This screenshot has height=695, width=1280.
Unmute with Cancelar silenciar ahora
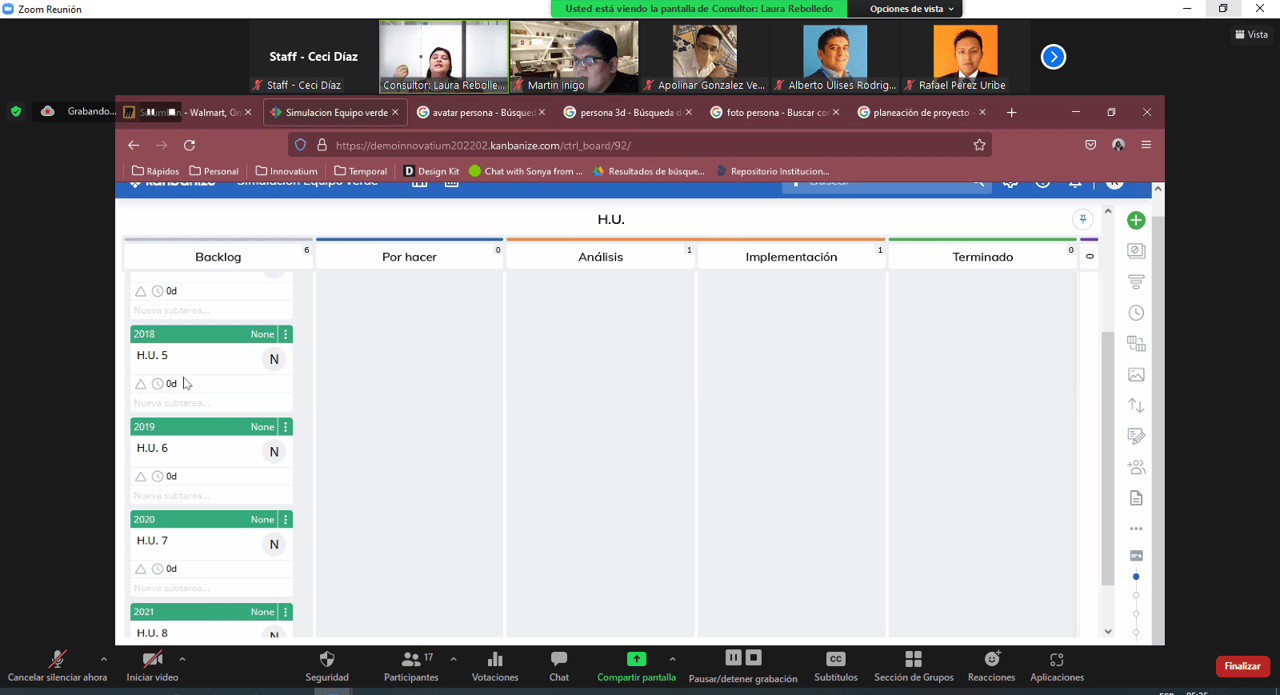pyautogui.click(x=57, y=666)
